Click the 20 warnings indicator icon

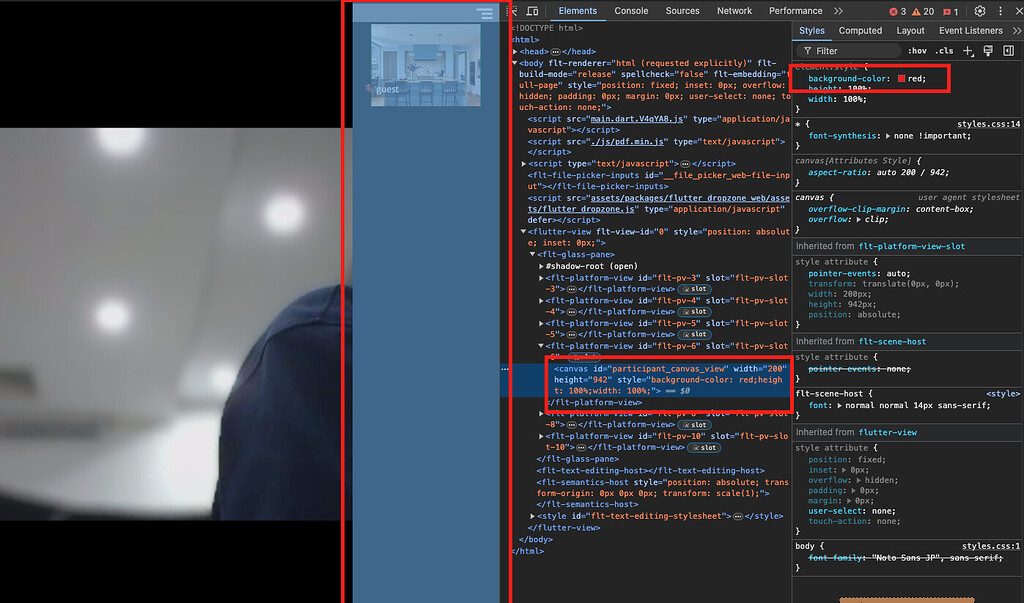(x=918, y=10)
